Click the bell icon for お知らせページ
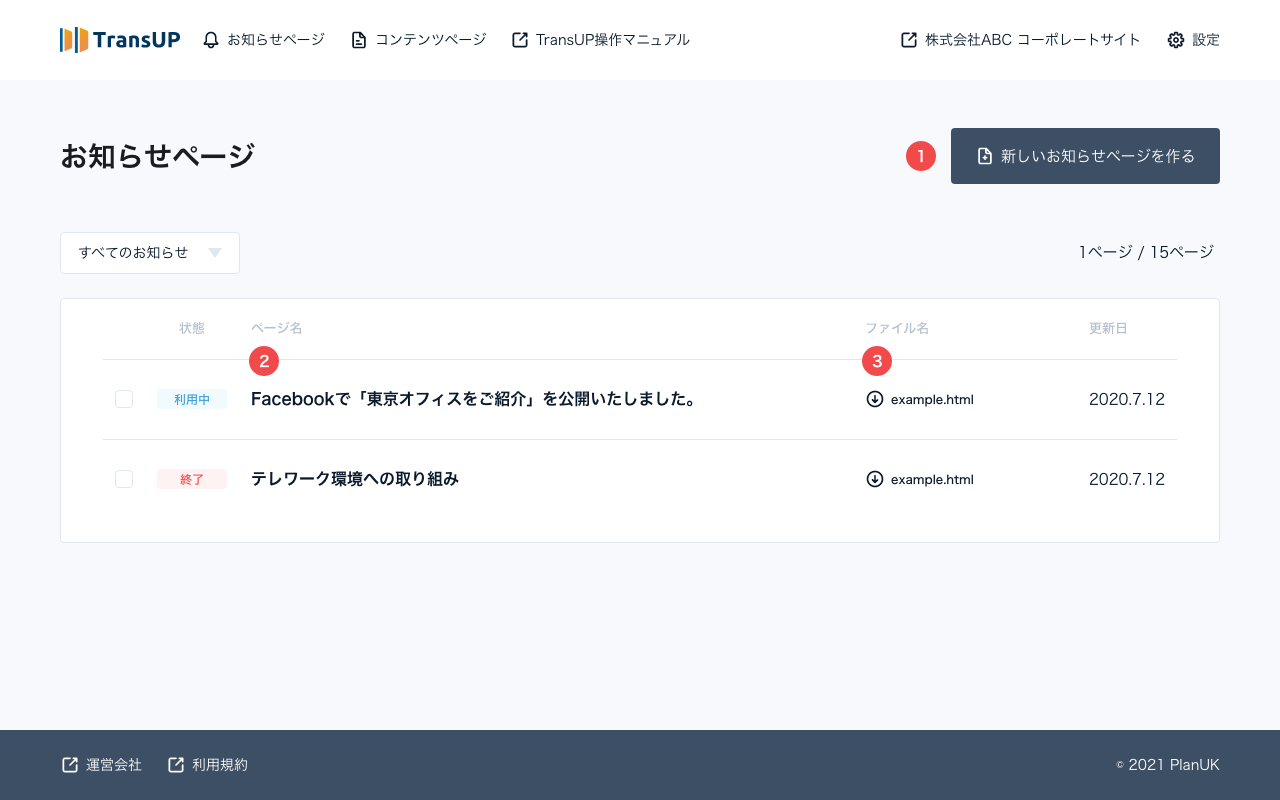Image resolution: width=1280 pixels, height=800 pixels. (210, 40)
